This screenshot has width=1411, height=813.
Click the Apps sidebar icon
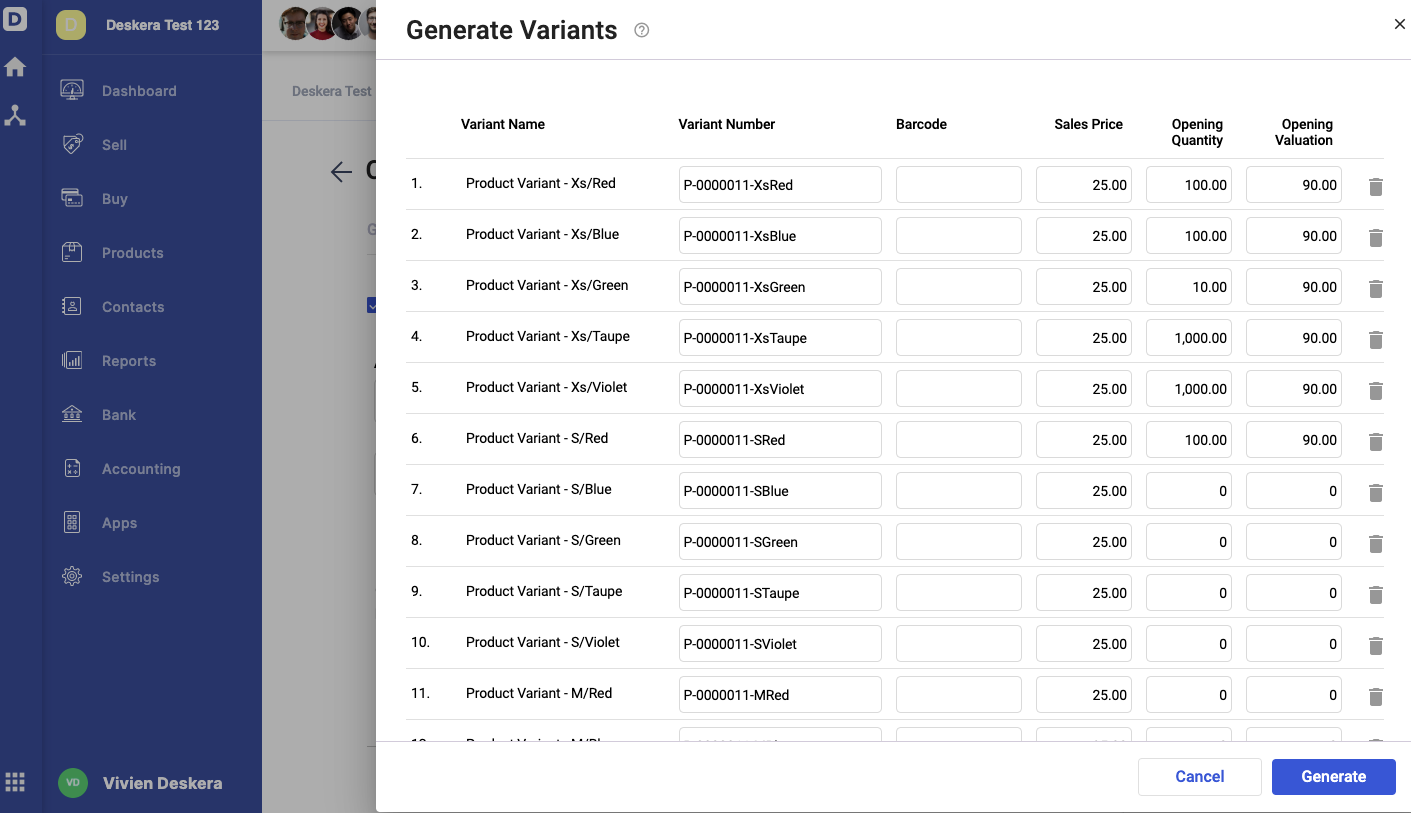72,522
